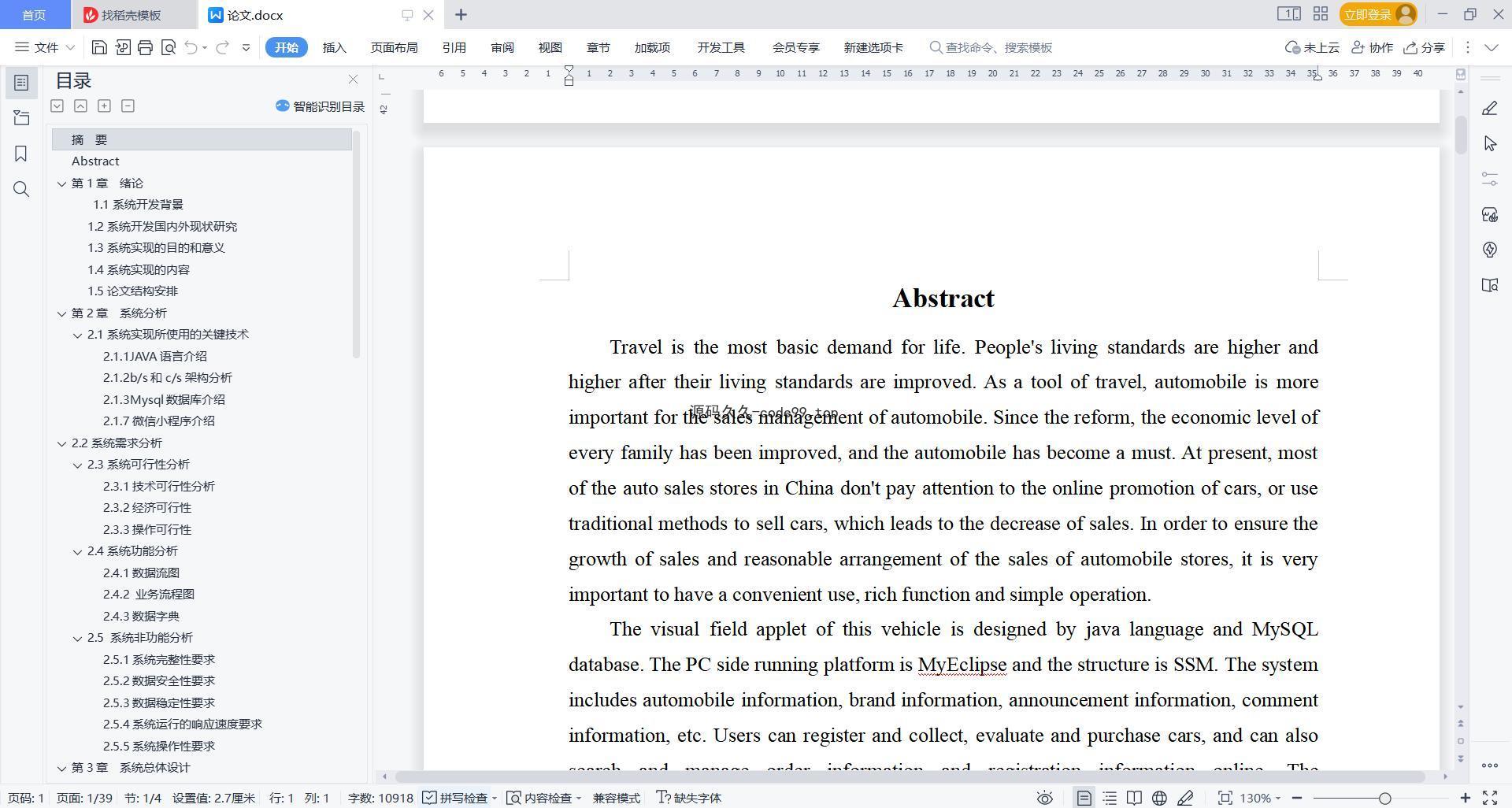Click the grid app-switcher icon in the title bar
Viewport: 1512px width, 808px height.
click(x=1321, y=14)
